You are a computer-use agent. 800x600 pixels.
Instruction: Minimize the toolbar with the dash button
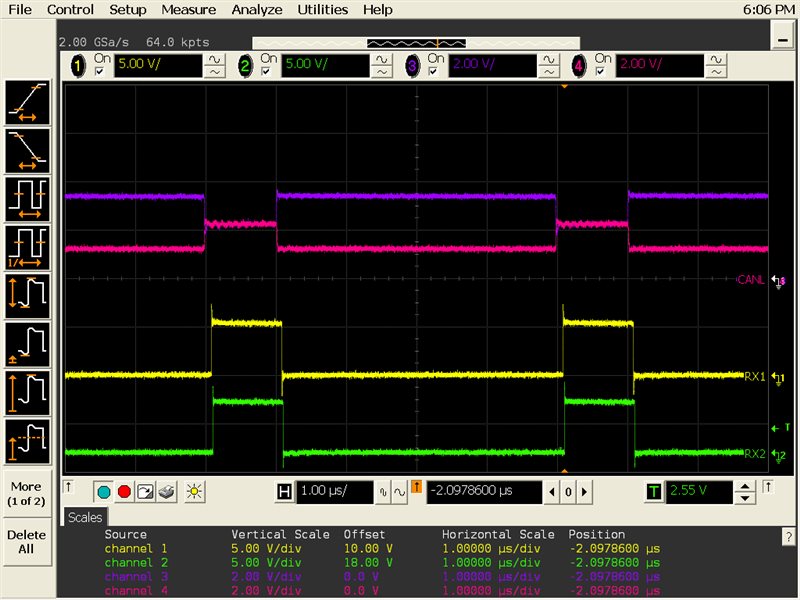tap(783, 37)
